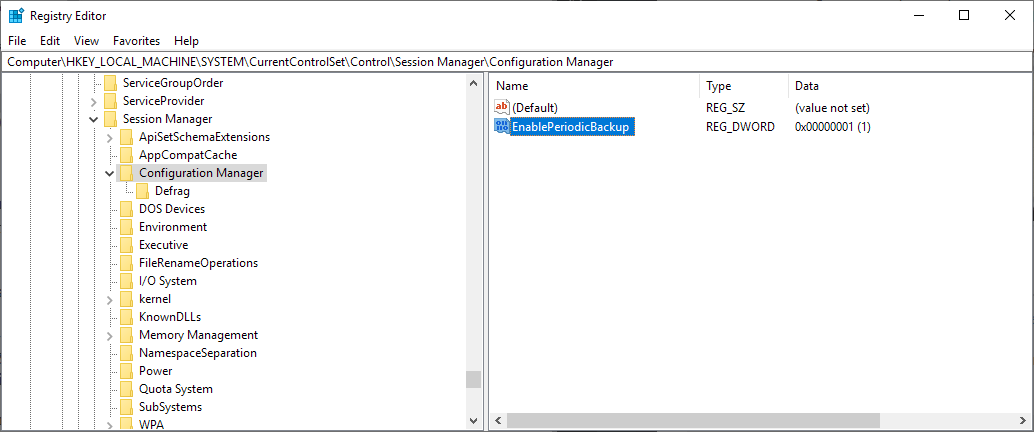Click the values pane horizontal scrollbar thumb
Image resolution: width=1034 pixels, height=432 pixels.
click(693, 421)
